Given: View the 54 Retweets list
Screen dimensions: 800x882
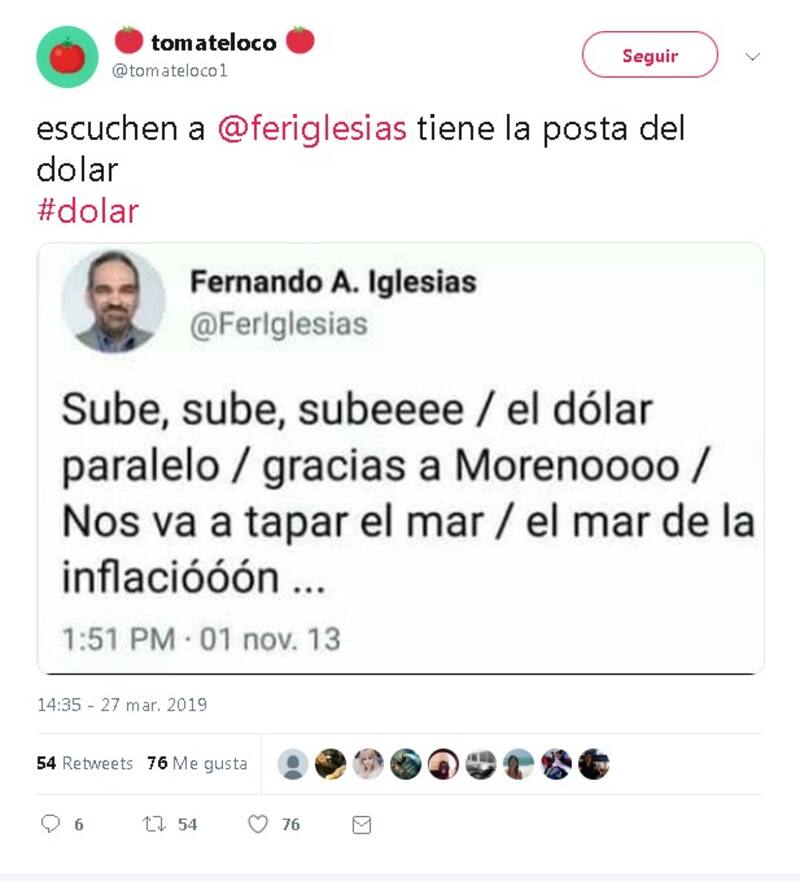Looking at the screenshot, I should [x=85, y=763].
